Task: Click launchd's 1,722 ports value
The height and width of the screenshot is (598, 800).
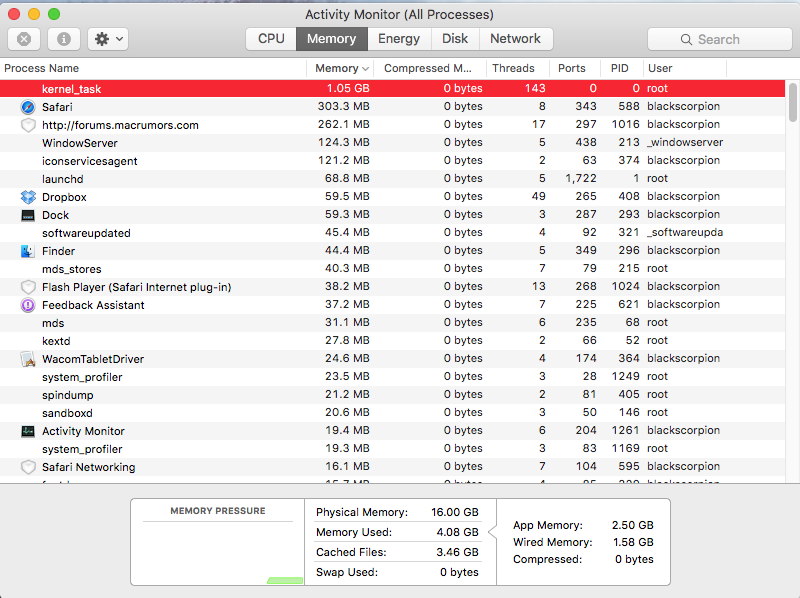Action: (x=581, y=178)
